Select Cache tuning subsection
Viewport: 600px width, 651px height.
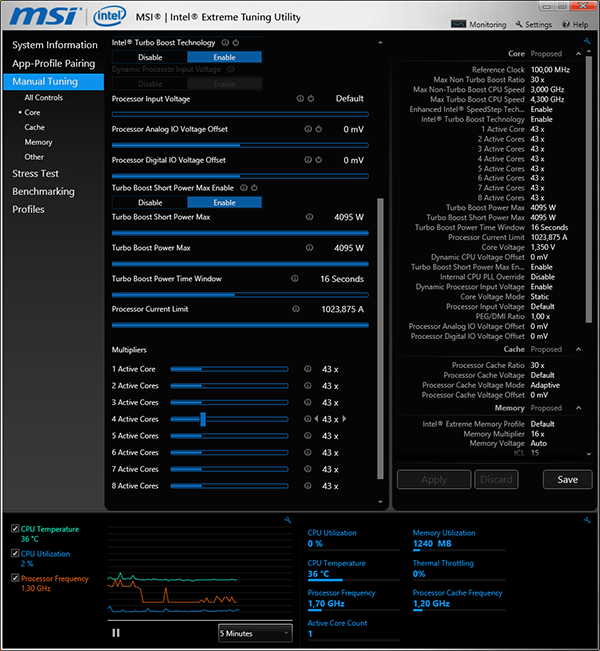tap(34, 127)
